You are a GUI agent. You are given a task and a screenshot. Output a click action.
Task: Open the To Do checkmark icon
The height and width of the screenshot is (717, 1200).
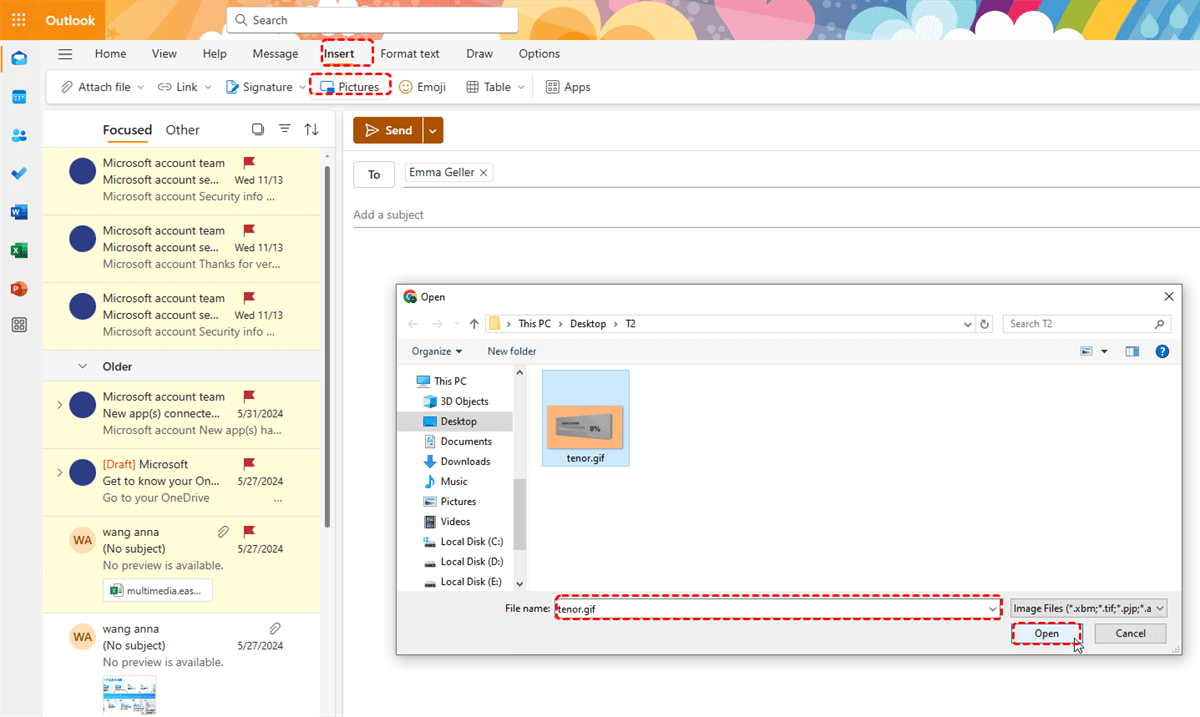pos(19,173)
